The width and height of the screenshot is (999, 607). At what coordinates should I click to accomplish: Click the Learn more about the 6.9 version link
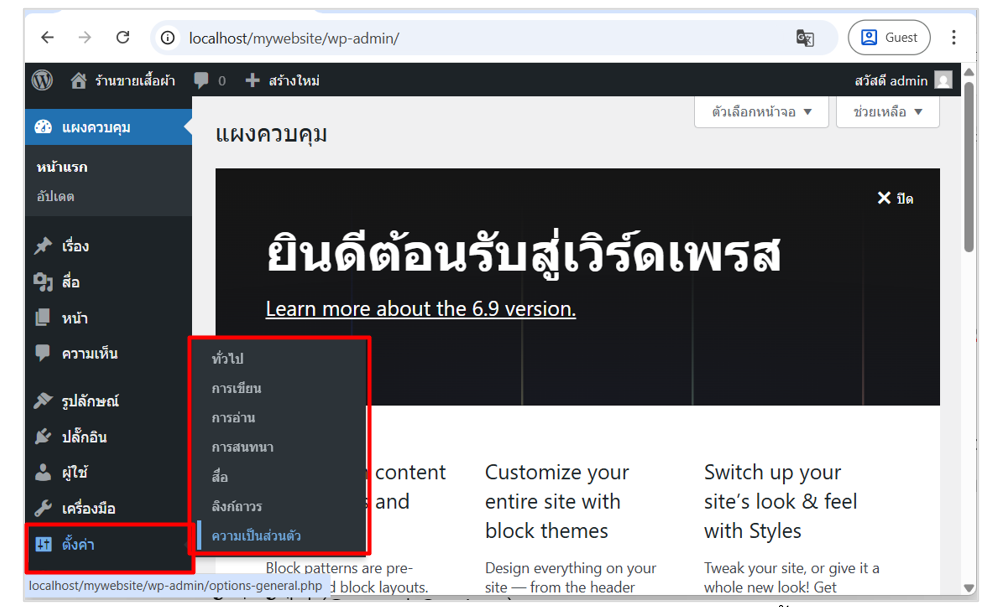(x=420, y=309)
